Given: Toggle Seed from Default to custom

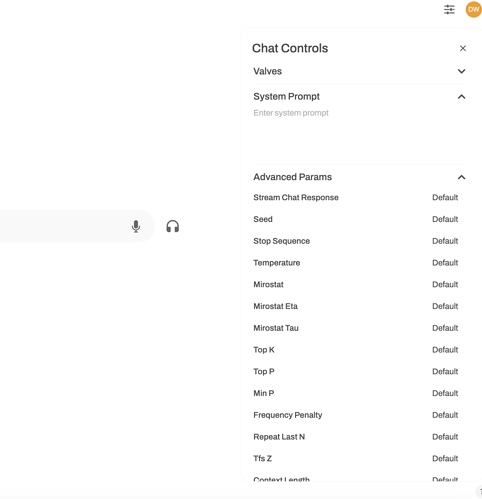Looking at the screenshot, I should click(445, 219).
